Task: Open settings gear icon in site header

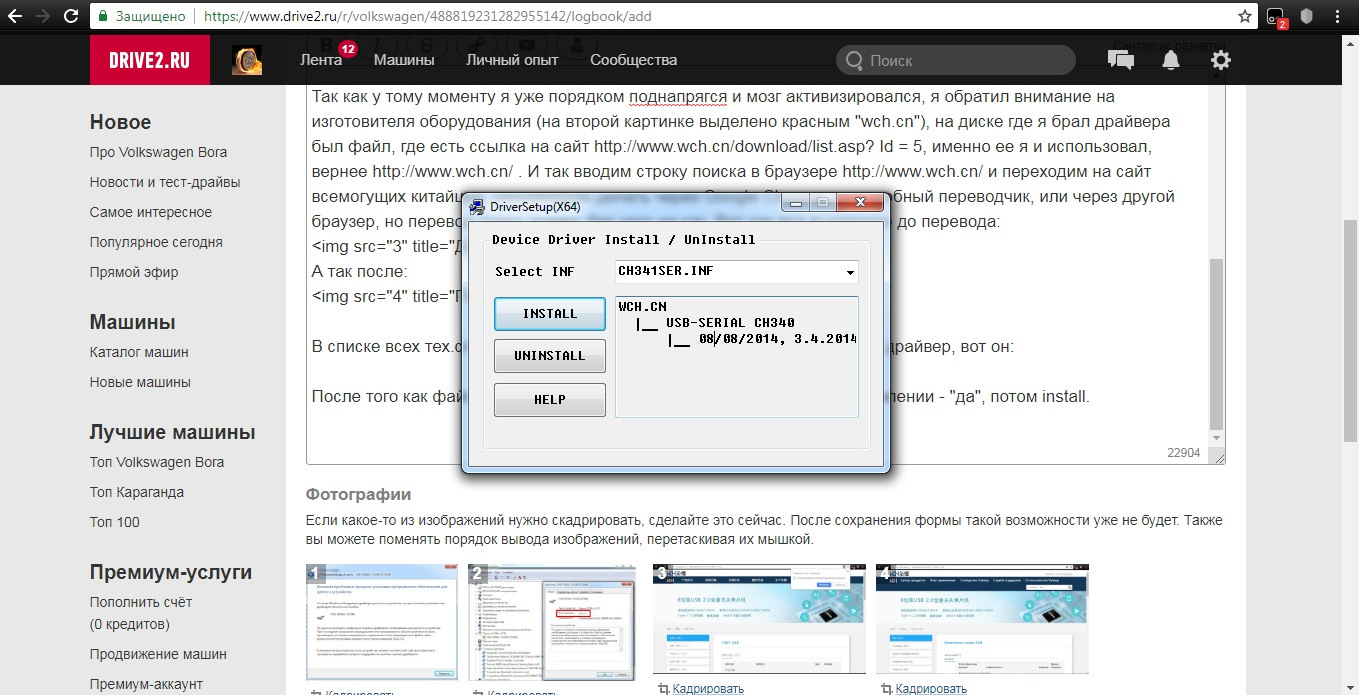Action: tap(1221, 60)
